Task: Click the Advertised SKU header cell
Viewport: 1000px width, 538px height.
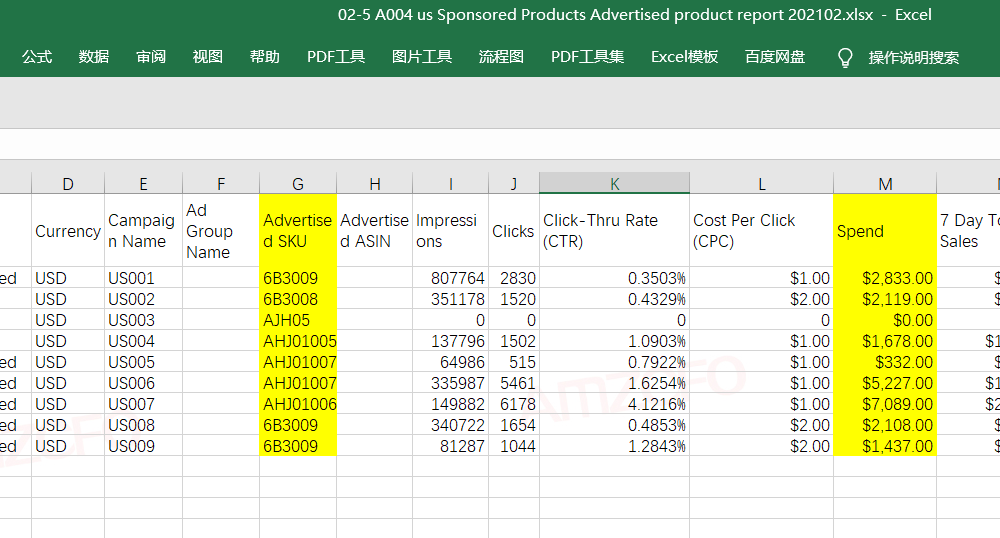Action: coord(298,231)
